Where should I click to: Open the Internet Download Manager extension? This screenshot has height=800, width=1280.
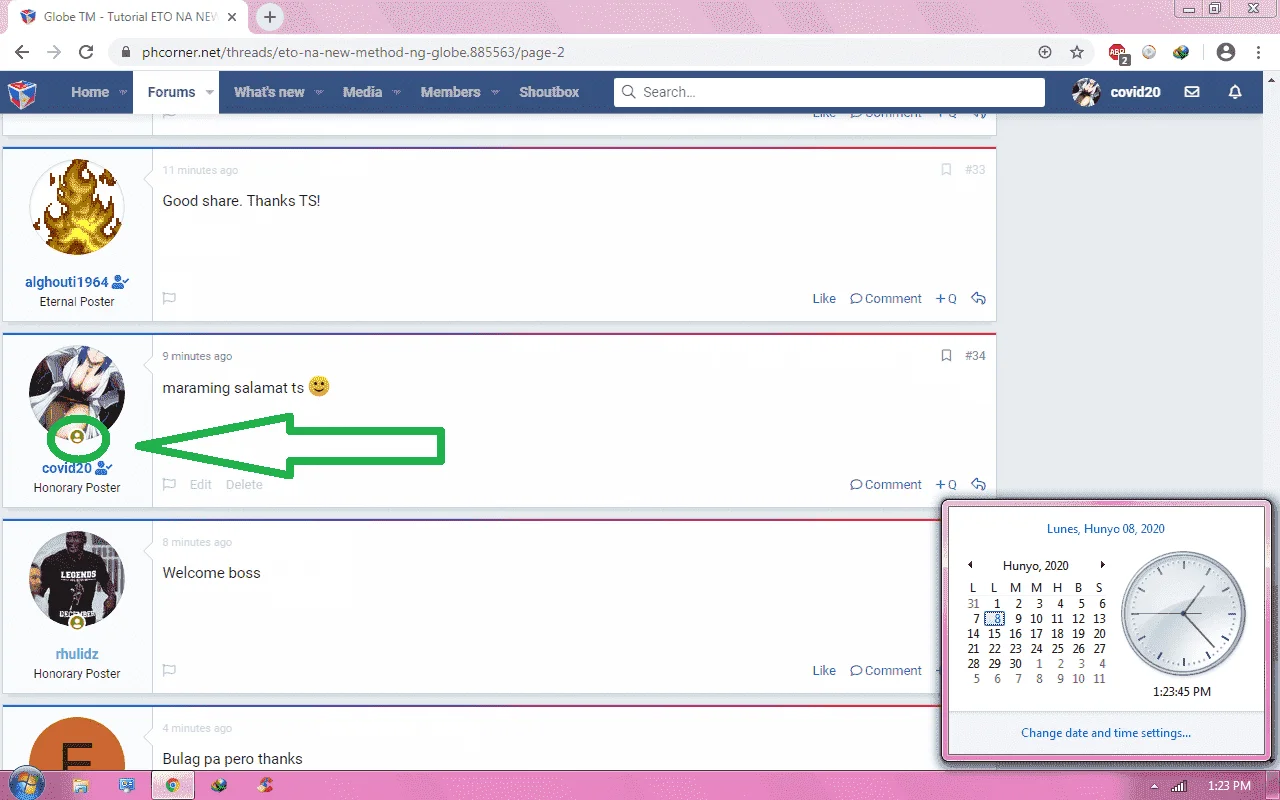(x=1181, y=52)
